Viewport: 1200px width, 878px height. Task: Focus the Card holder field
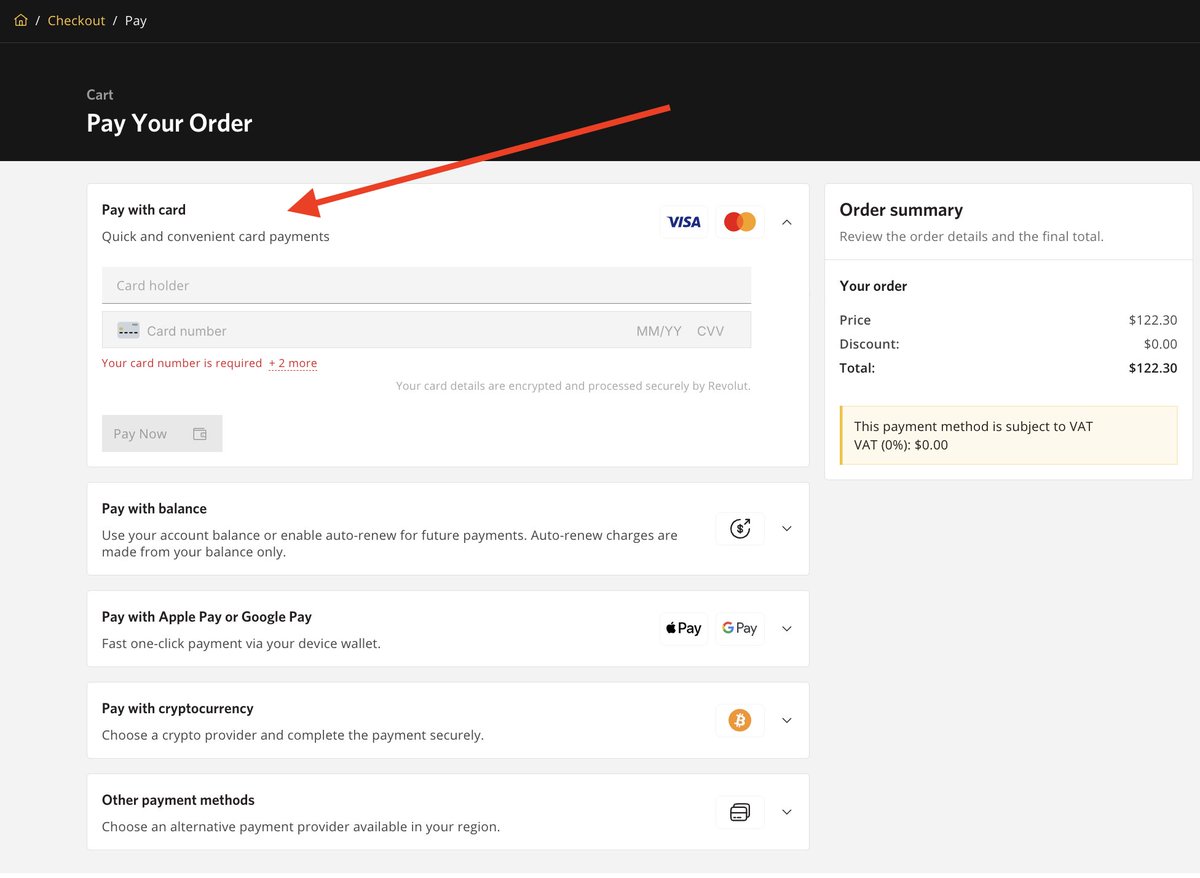426,285
